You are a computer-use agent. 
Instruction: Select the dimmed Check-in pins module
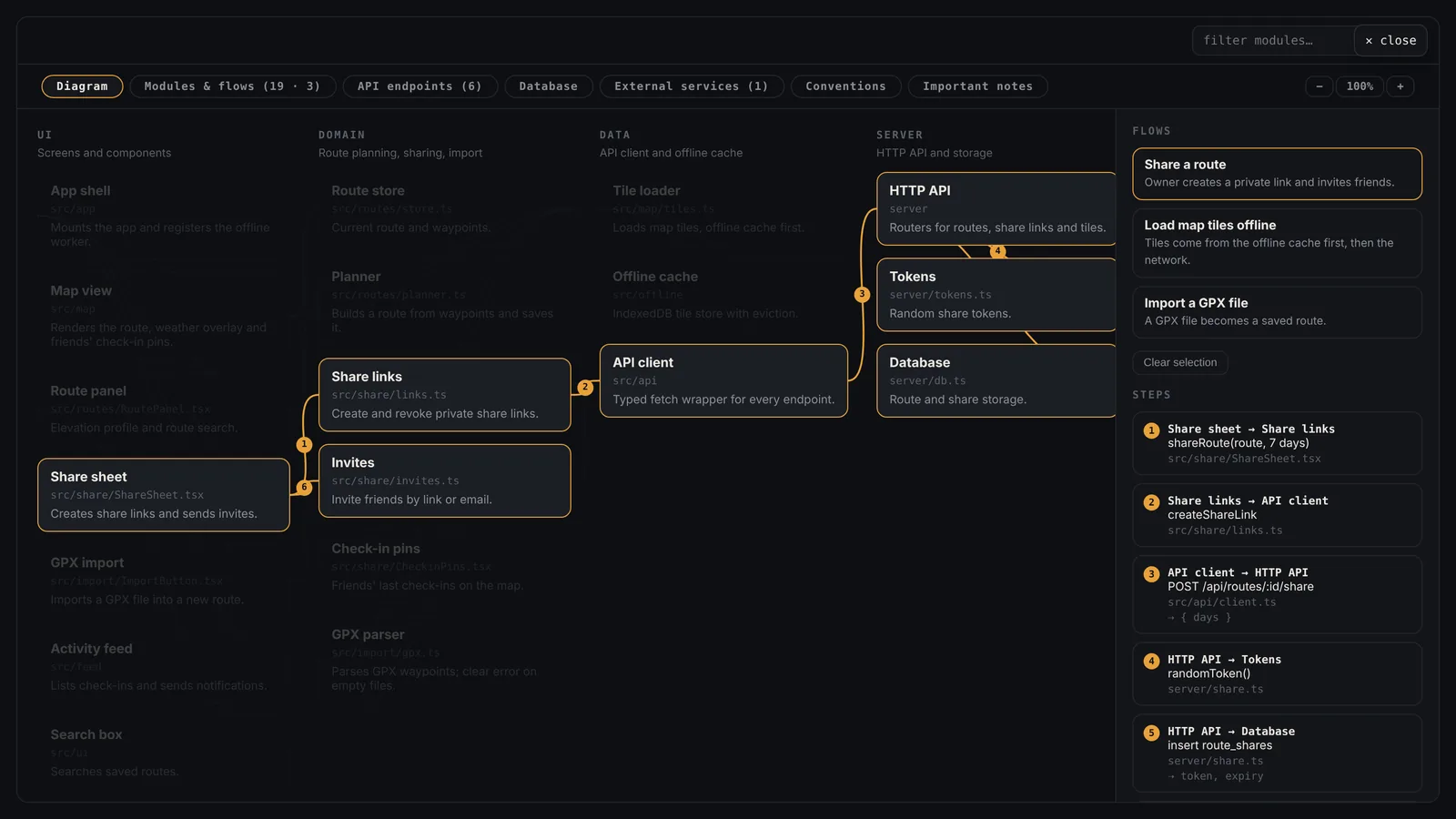click(x=445, y=567)
